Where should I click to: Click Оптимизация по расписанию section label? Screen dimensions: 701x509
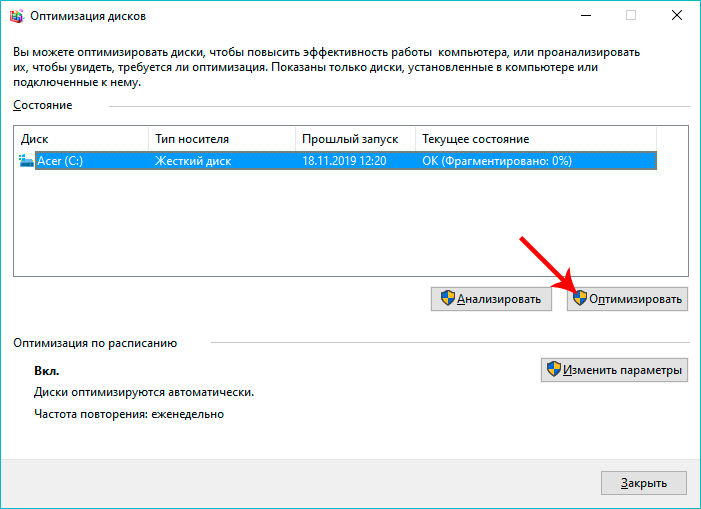(95, 343)
